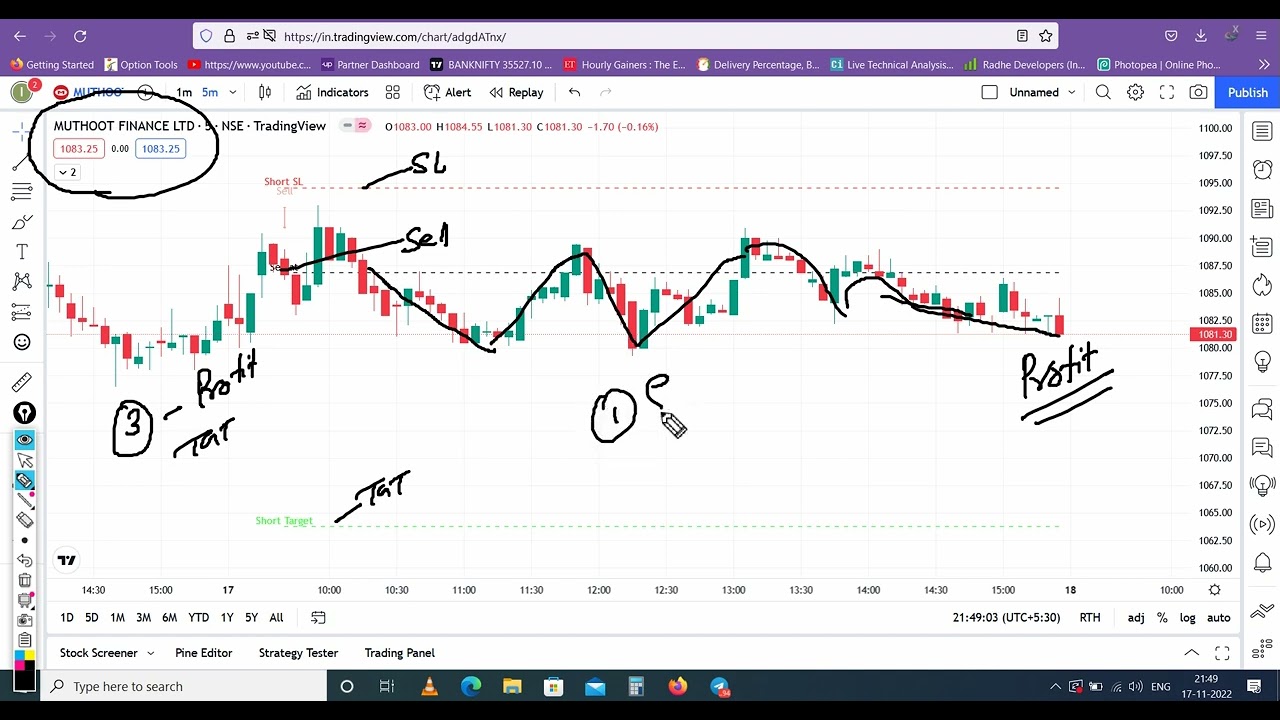Select the crosshair cursor tool
The height and width of the screenshot is (720, 1280).
coord(21,131)
